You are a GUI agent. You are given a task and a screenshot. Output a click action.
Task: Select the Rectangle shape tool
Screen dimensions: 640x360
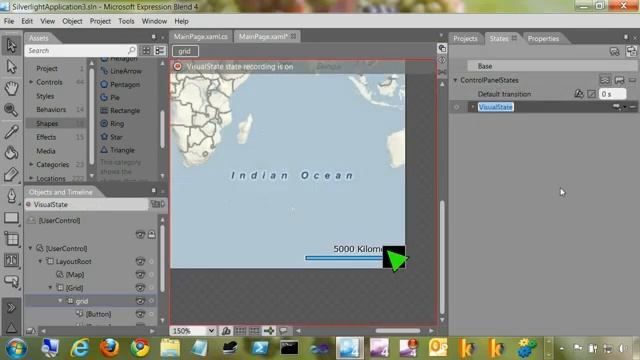click(11, 218)
